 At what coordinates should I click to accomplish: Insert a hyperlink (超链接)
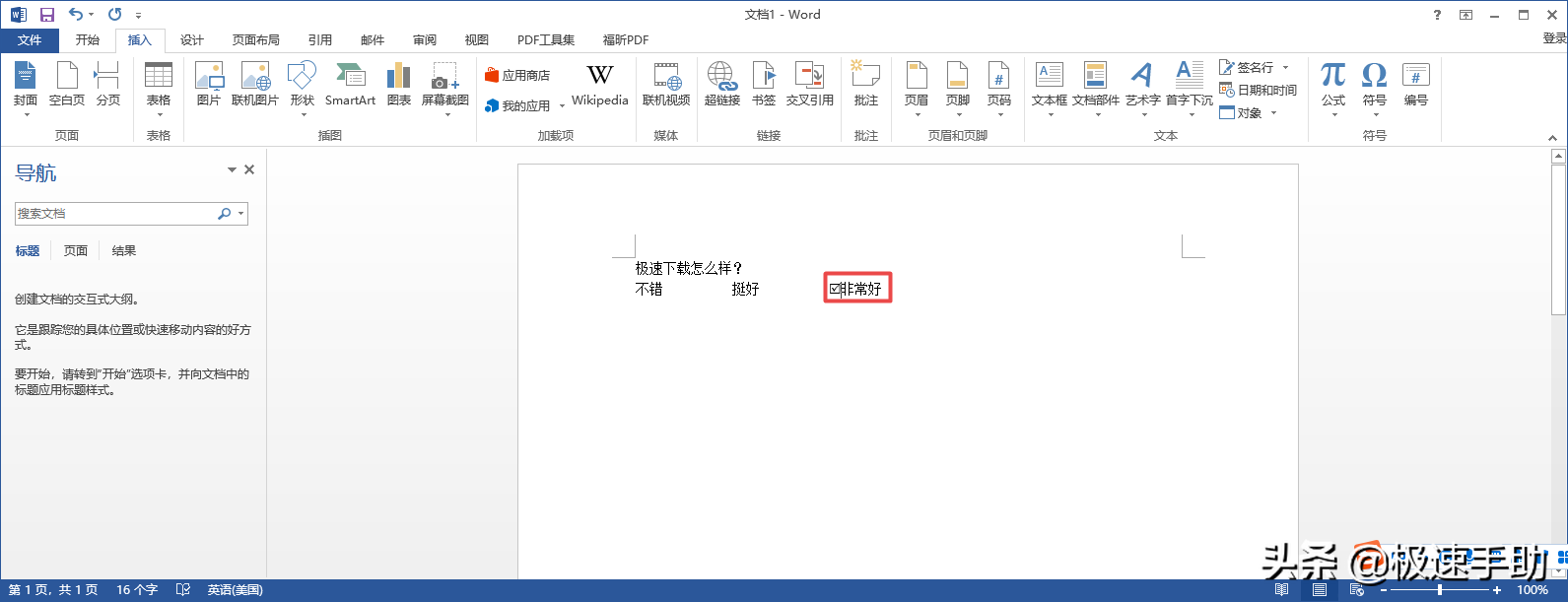[722, 84]
